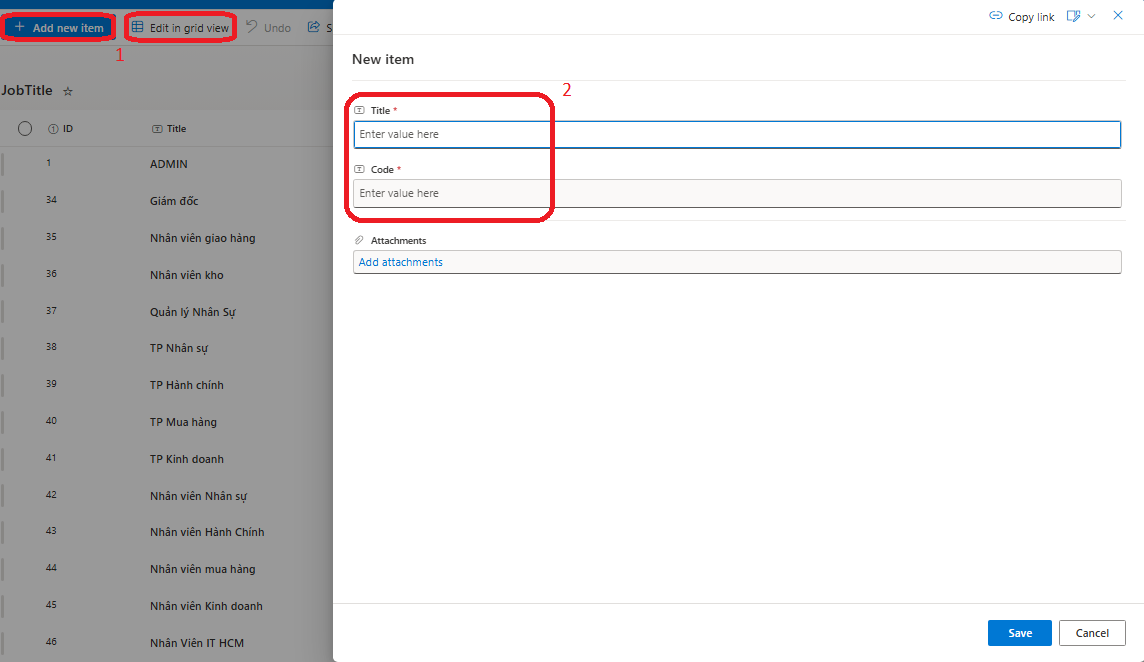Select the Nhân Viên IT HCM row
This screenshot has width=1144, height=662.
coord(196,643)
